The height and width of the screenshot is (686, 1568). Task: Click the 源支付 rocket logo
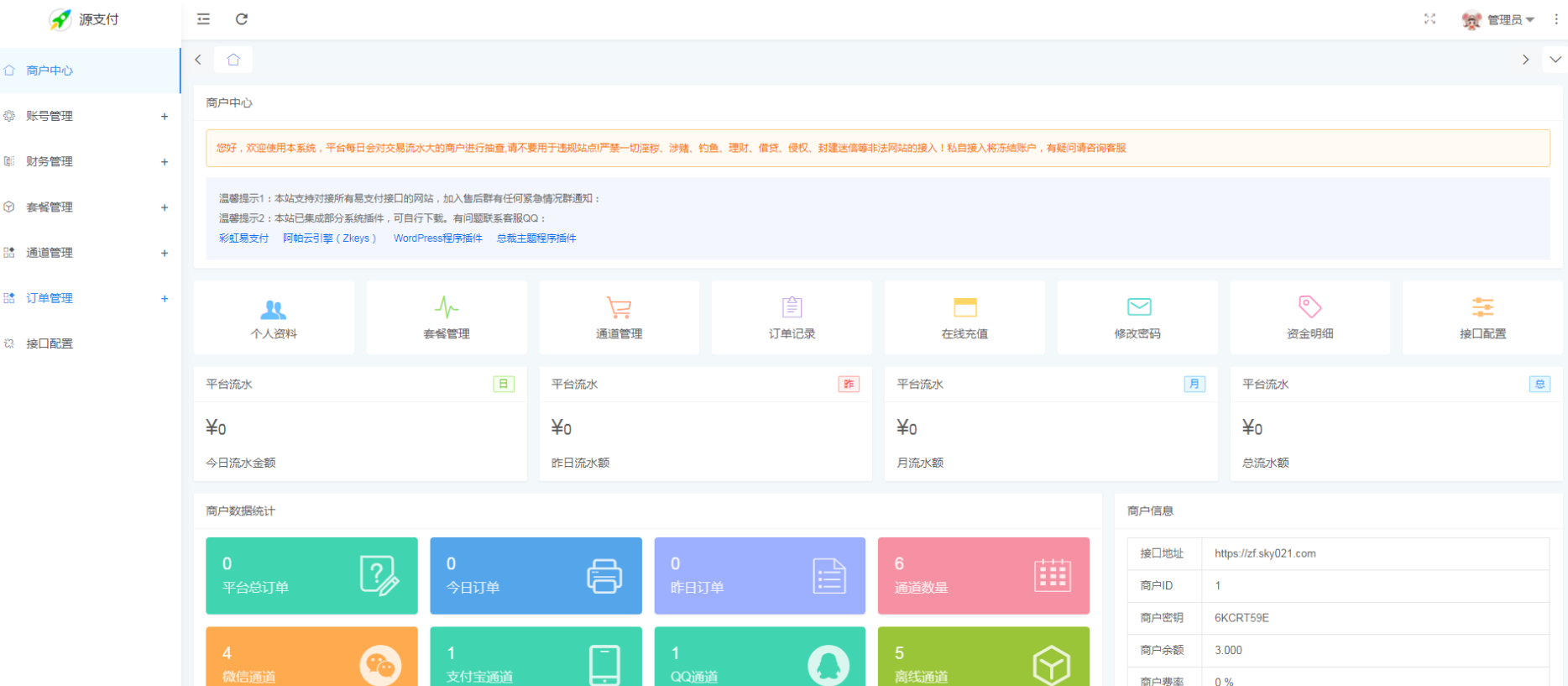(60, 19)
